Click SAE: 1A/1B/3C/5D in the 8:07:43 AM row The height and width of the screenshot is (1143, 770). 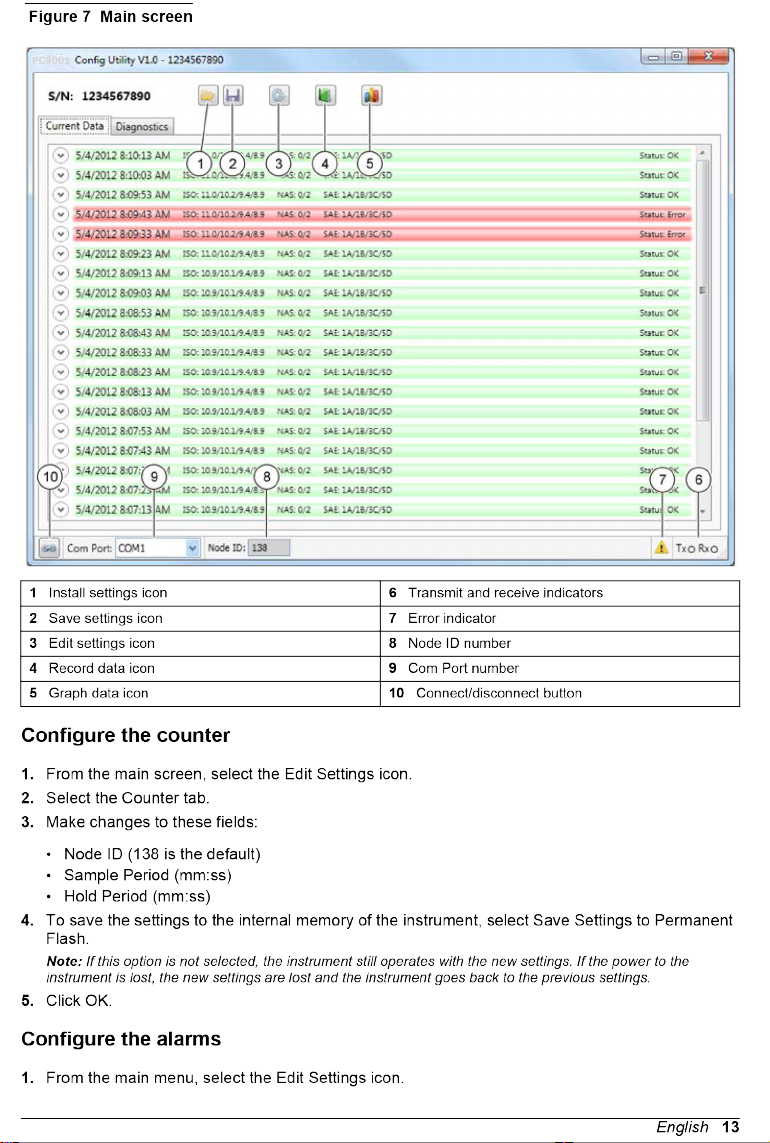(357, 450)
